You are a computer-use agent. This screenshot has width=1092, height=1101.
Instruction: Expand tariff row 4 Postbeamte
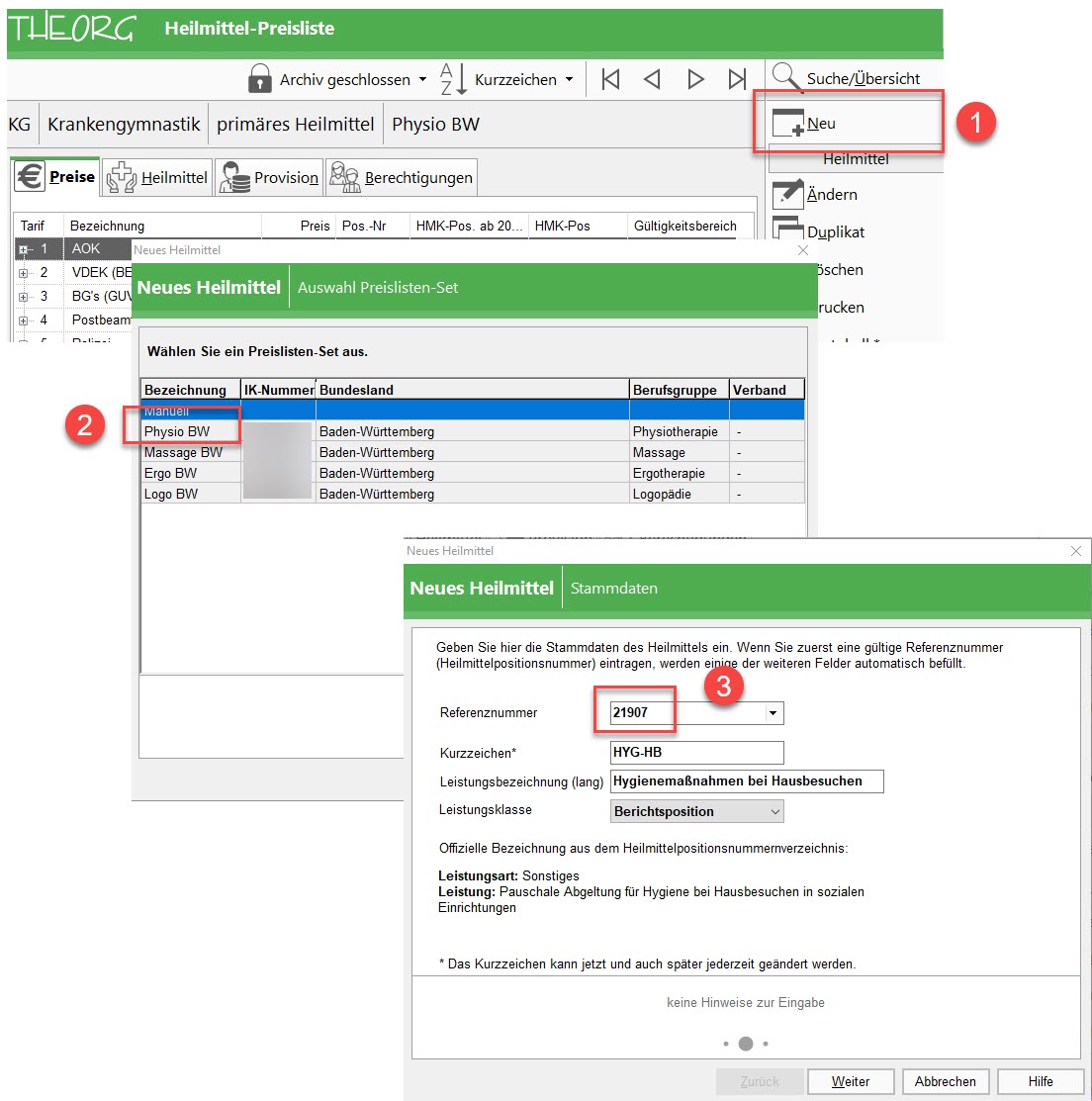(23, 321)
